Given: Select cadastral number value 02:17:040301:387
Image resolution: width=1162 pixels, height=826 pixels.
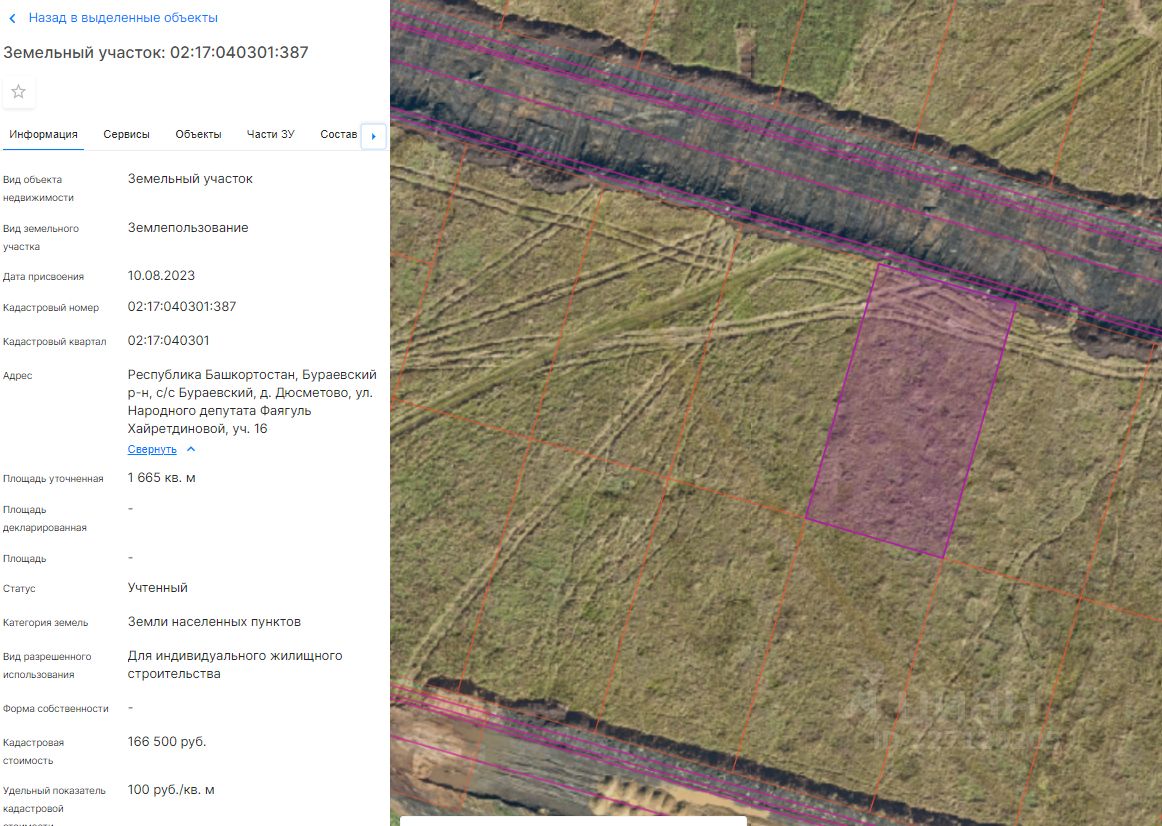Looking at the screenshot, I should point(182,307).
